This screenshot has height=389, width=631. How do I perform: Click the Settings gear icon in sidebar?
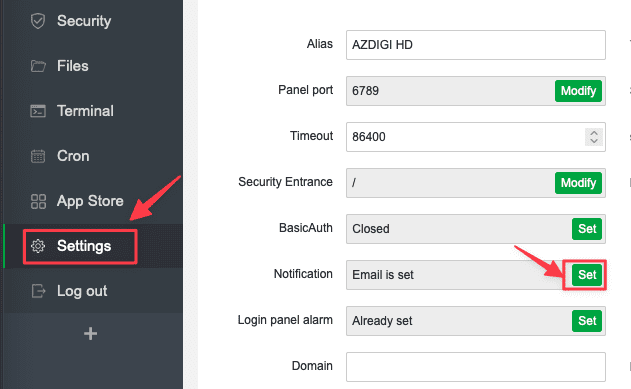point(38,246)
